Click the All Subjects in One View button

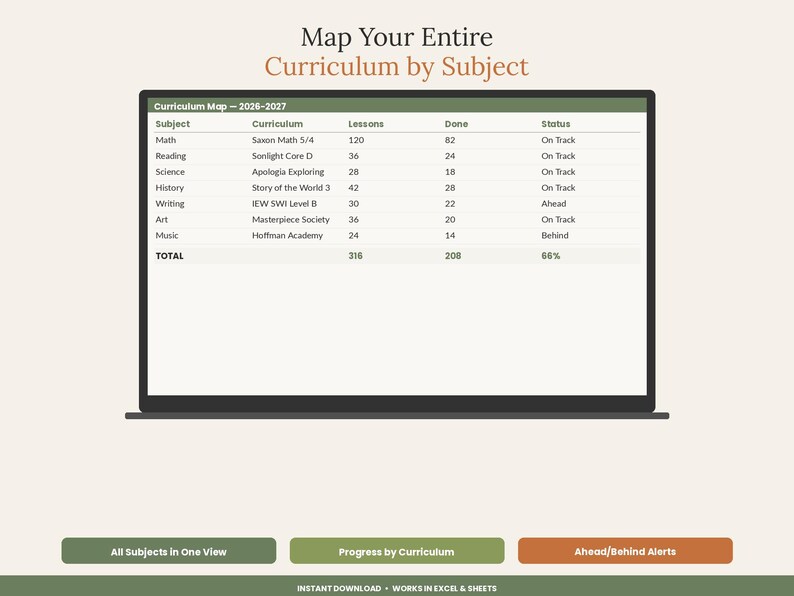(169, 551)
